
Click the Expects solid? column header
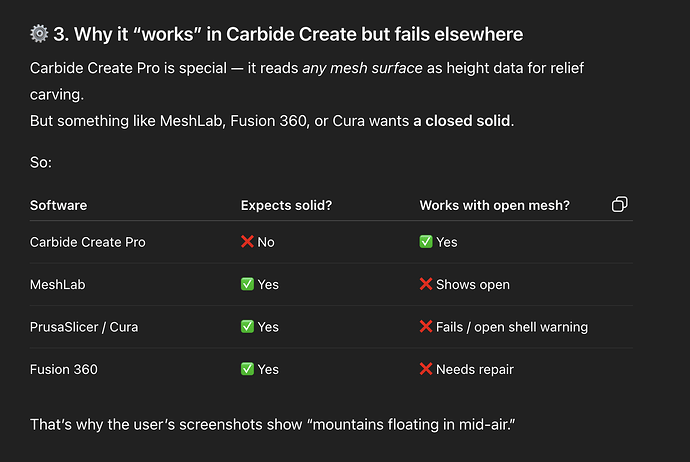click(286, 205)
